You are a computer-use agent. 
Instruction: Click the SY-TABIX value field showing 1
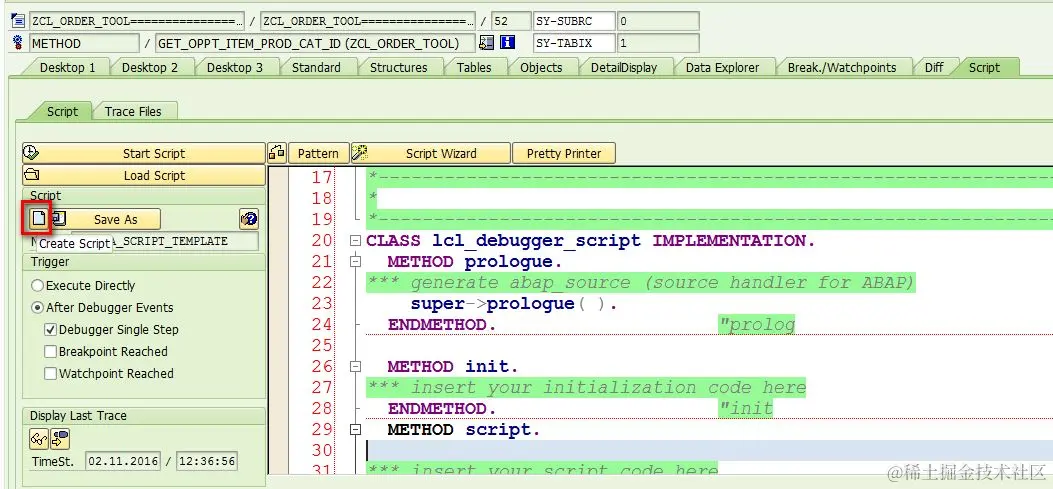tap(658, 44)
